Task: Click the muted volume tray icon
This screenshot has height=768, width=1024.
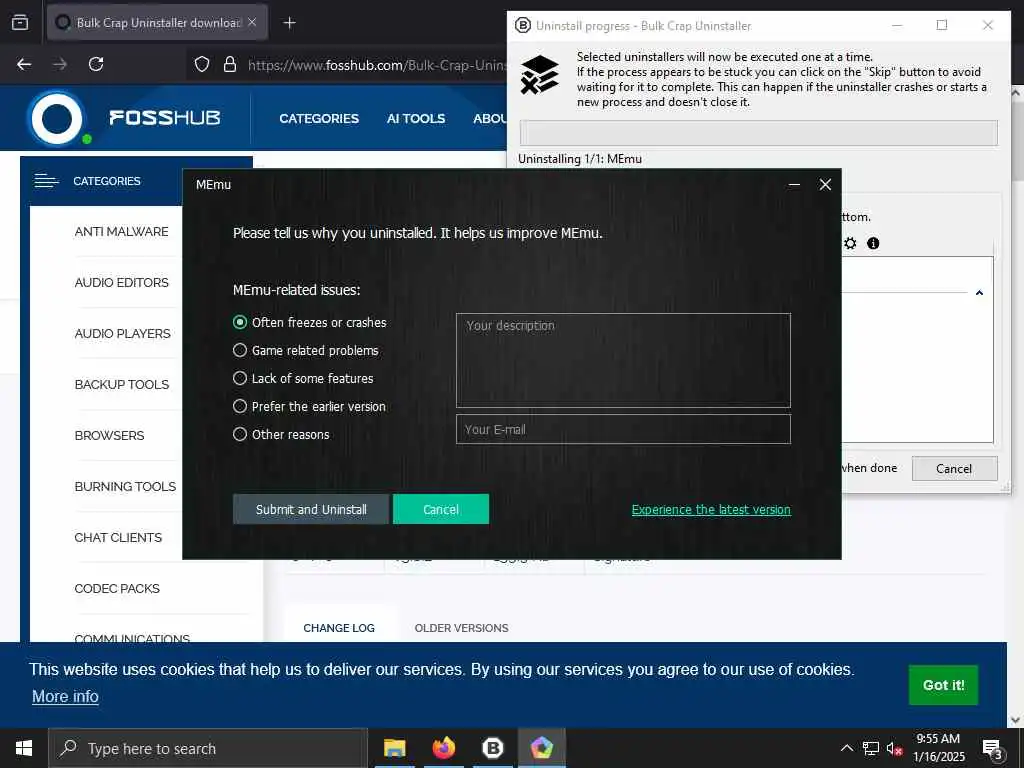Action: [x=894, y=749]
